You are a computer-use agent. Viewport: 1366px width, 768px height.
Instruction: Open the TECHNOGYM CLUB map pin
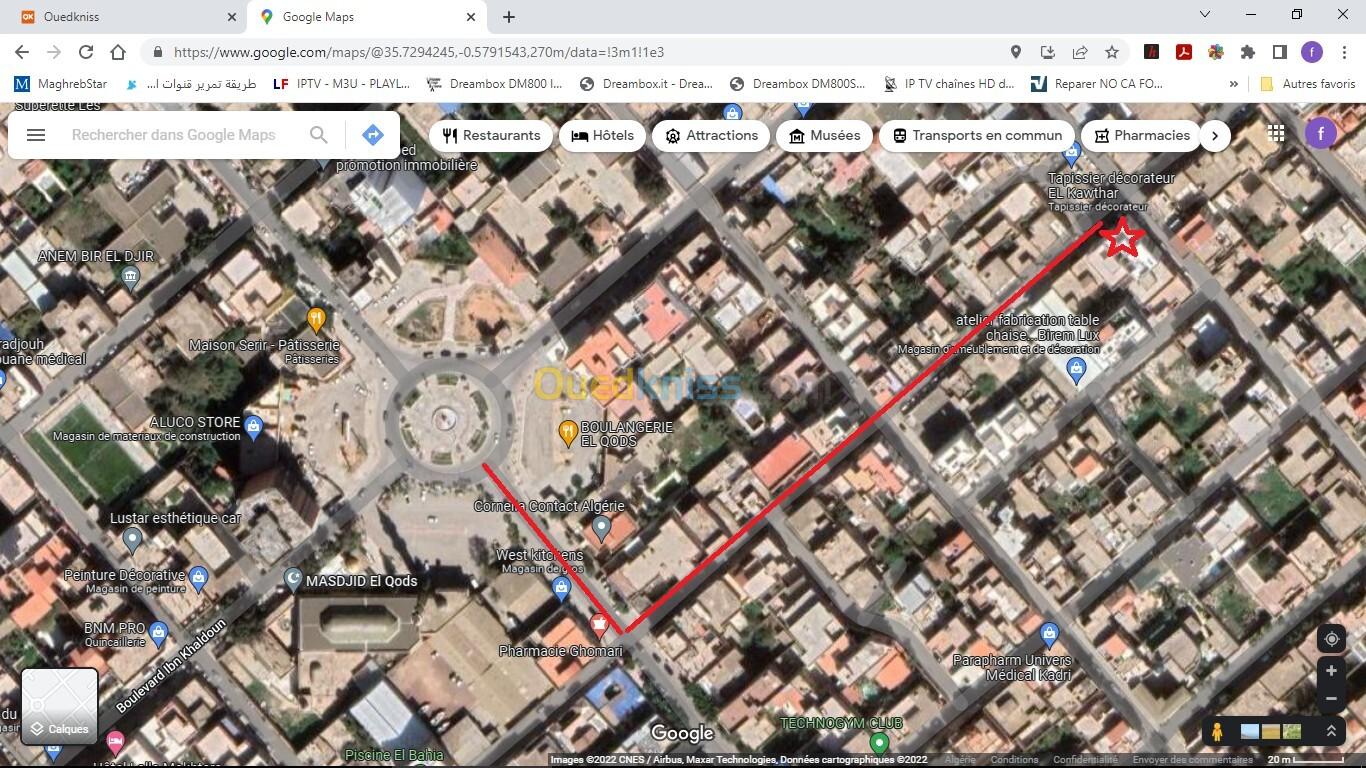879,743
